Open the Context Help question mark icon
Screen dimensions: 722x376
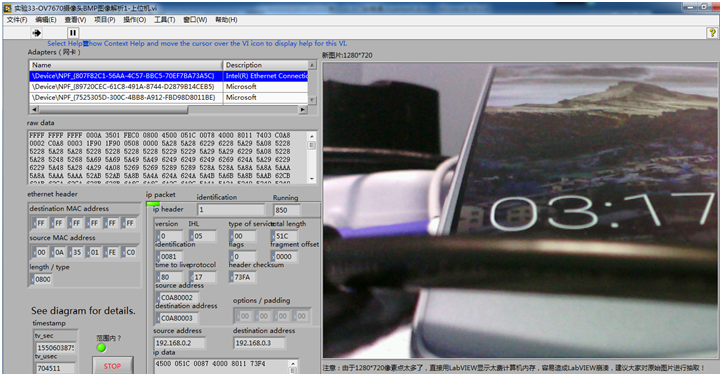tap(712, 33)
